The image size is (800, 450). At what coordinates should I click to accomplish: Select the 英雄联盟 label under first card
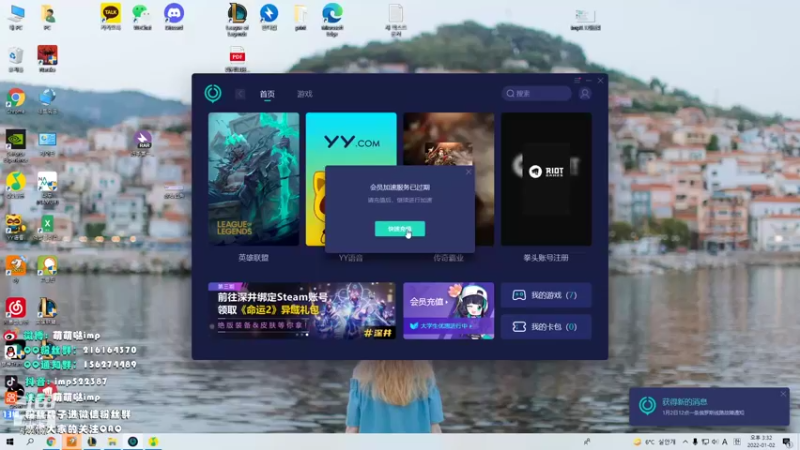[254, 258]
